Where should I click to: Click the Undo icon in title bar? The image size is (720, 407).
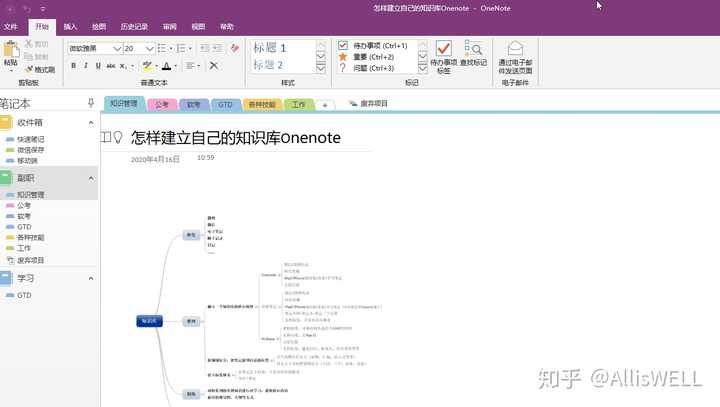(27, 9)
